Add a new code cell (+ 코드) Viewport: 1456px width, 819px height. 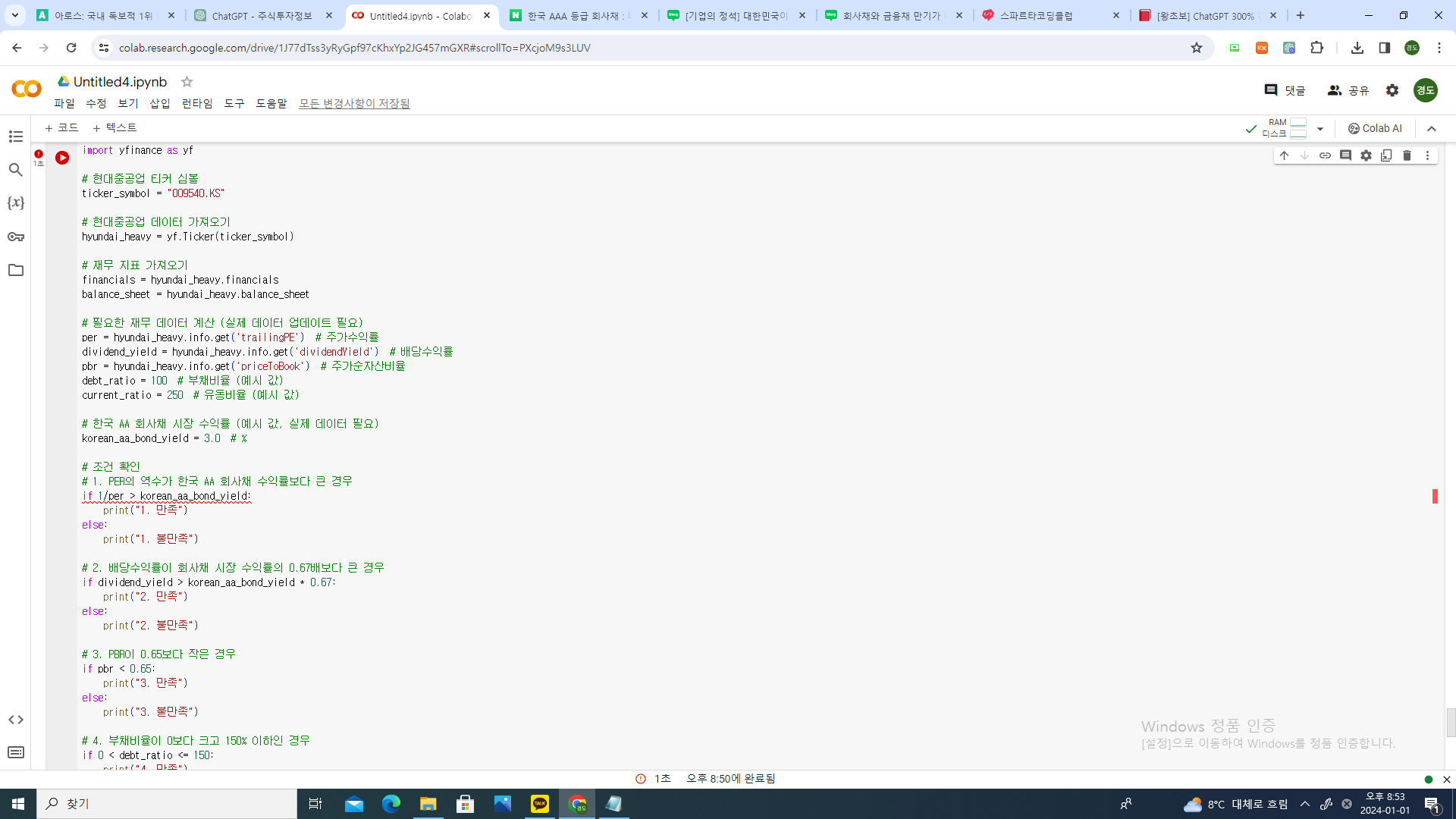pos(61,128)
